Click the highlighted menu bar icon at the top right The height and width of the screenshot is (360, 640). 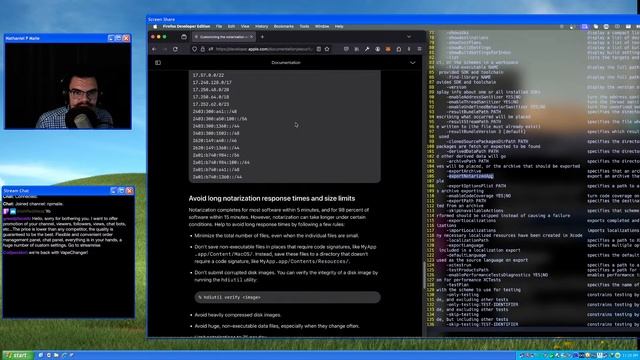tap(585, 27)
